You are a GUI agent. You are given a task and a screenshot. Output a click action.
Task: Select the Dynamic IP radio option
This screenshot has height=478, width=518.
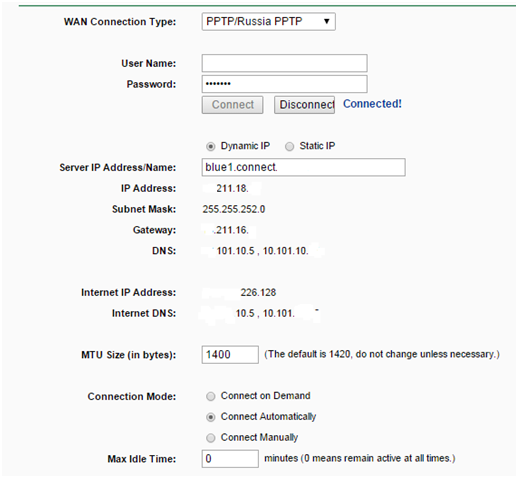(x=211, y=146)
